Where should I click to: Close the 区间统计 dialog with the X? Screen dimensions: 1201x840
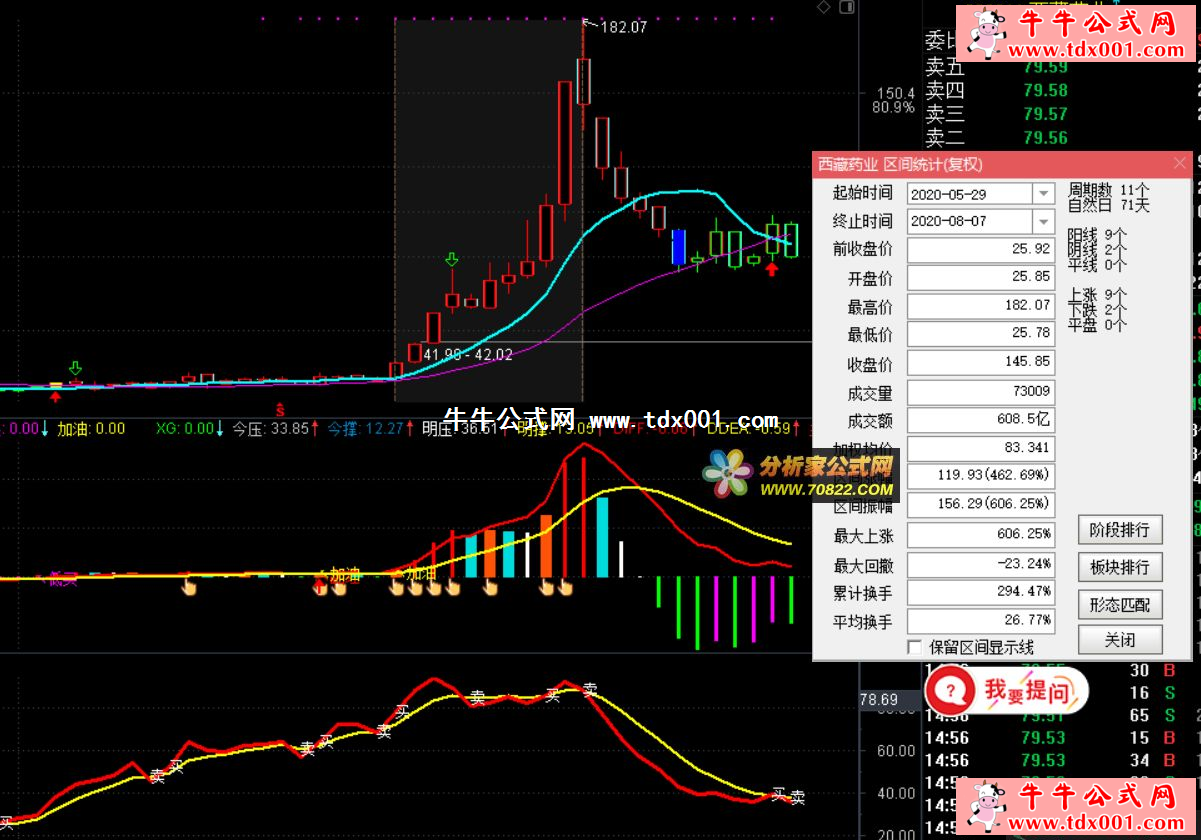[x=1180, y=164]
